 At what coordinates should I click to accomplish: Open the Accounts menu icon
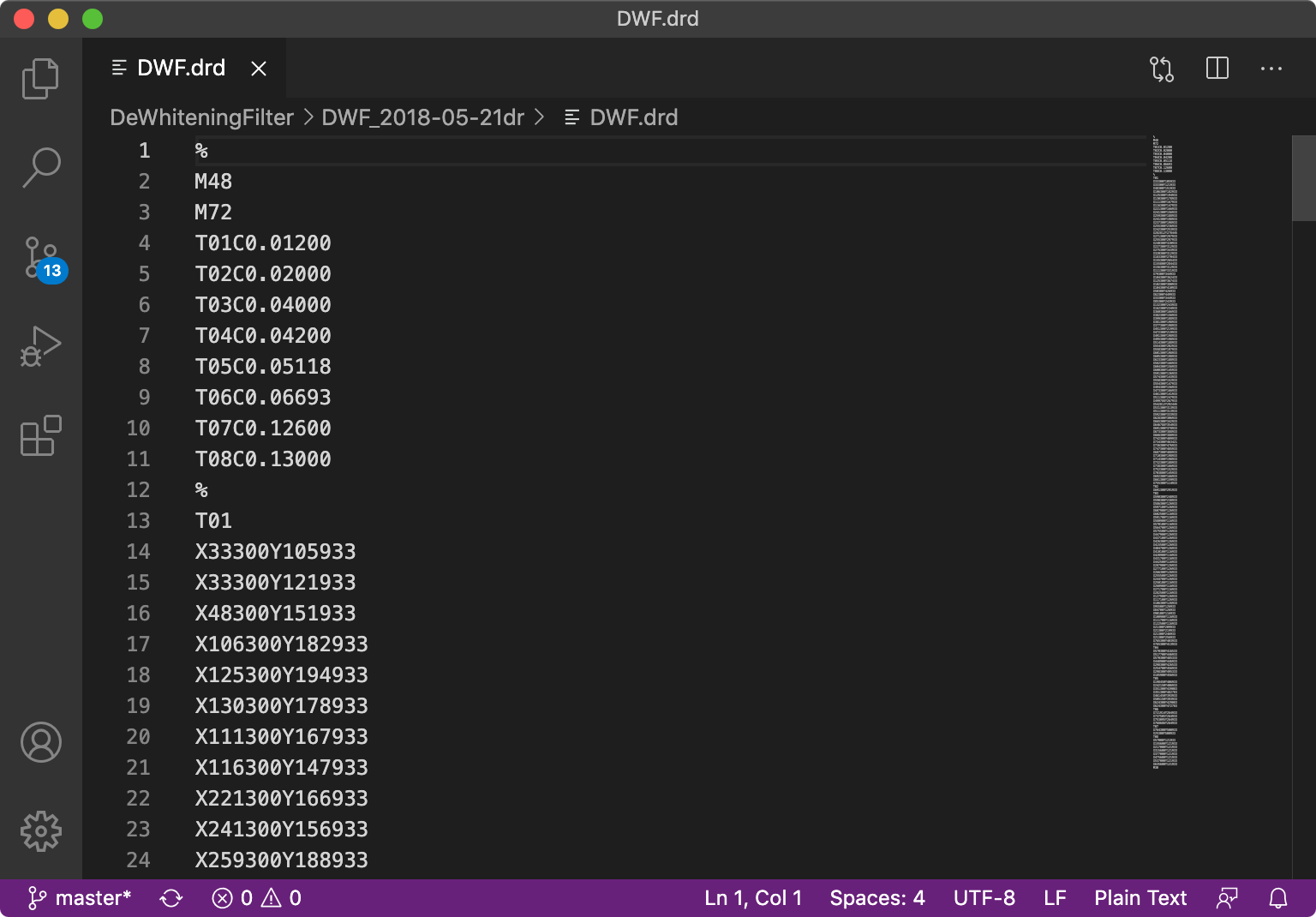pyautogui.click(x=40, y=742)
